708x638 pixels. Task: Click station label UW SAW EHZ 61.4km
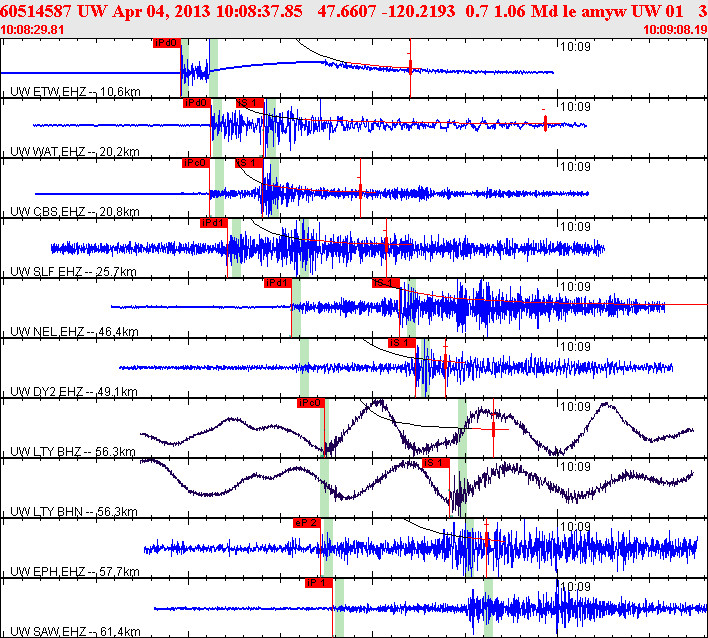coord(75,632)
